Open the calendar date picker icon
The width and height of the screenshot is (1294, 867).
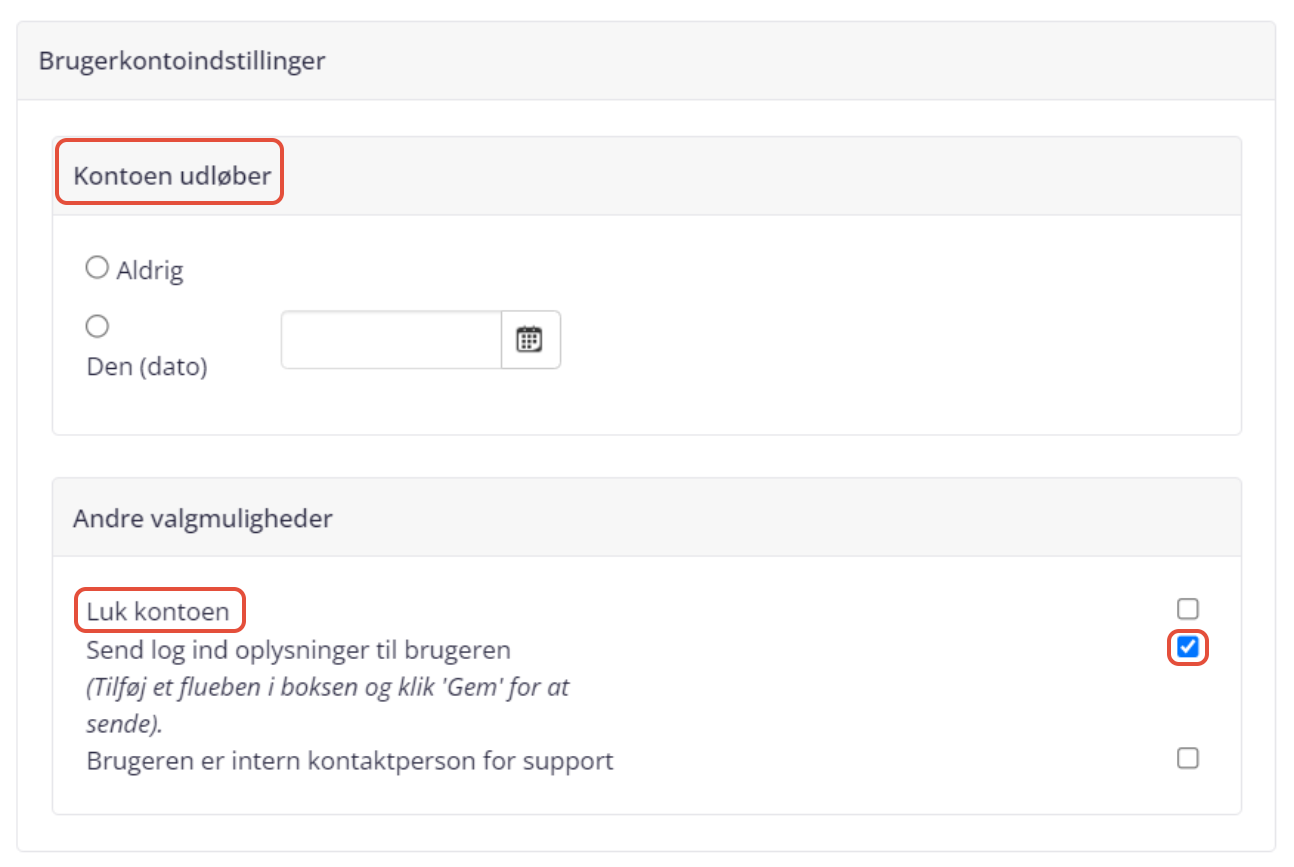tap(529, 340)
